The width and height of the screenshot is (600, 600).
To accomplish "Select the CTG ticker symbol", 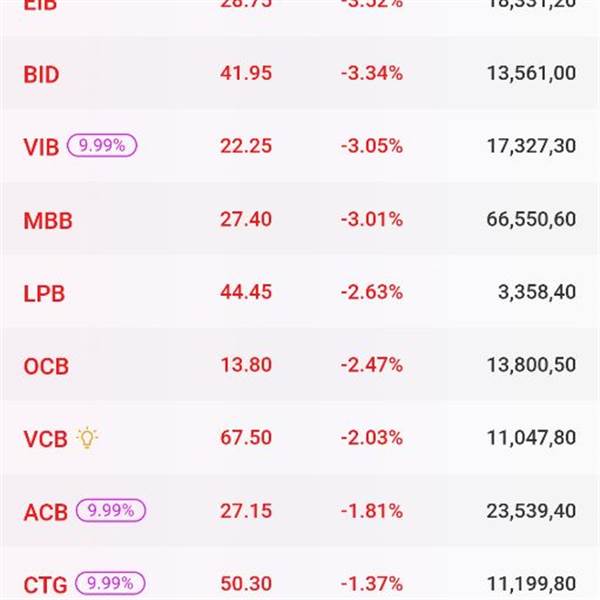I will point(46,584).
